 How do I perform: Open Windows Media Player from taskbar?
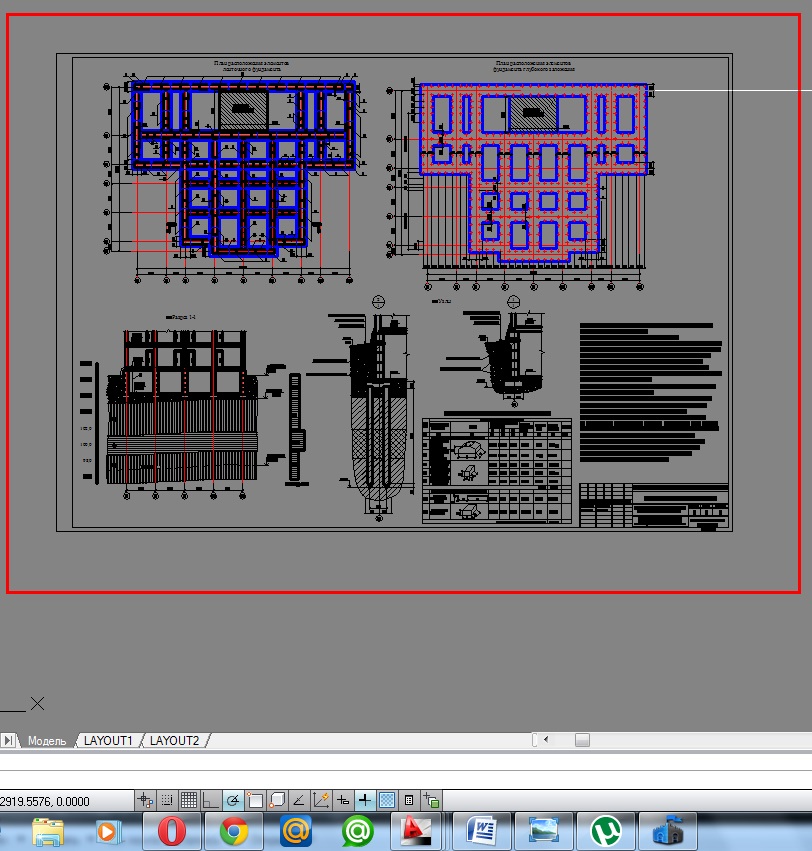click(108, 831)
